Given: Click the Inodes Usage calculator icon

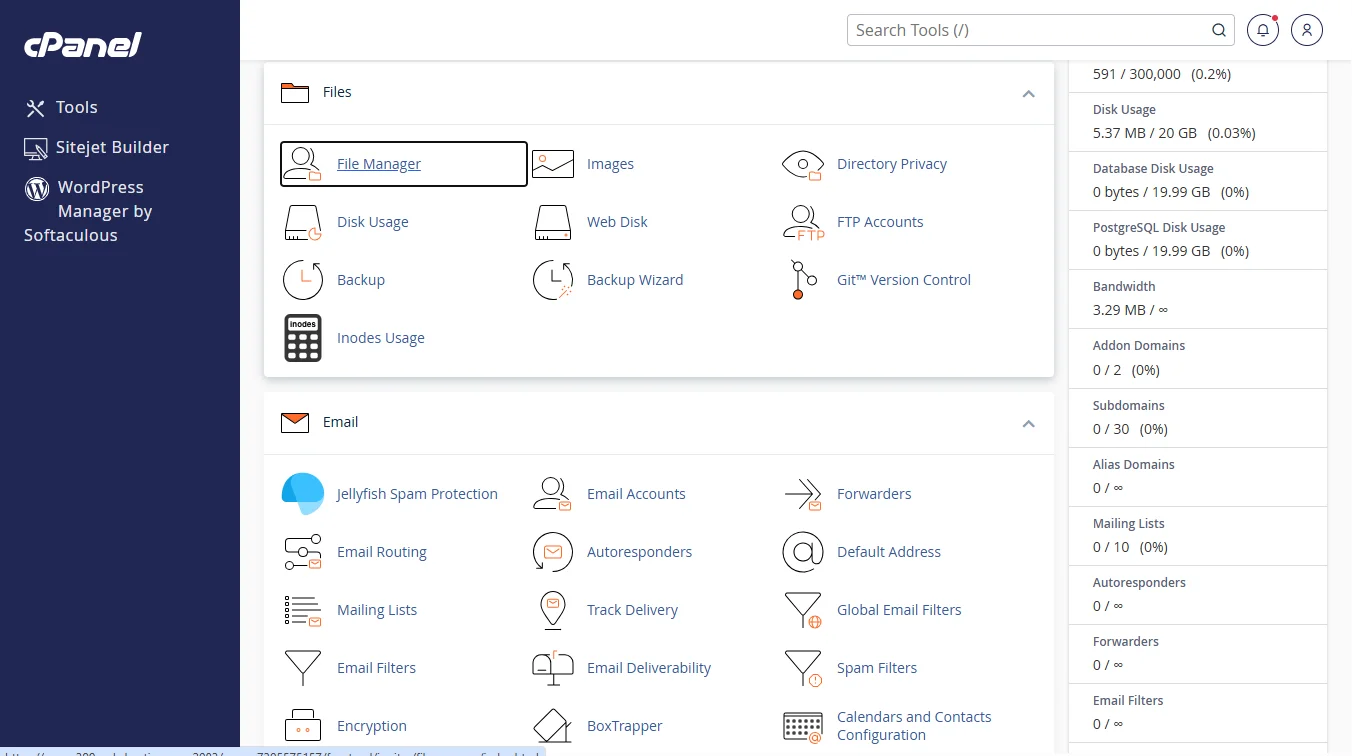Looking at the screenshot, I should point(302,338).
